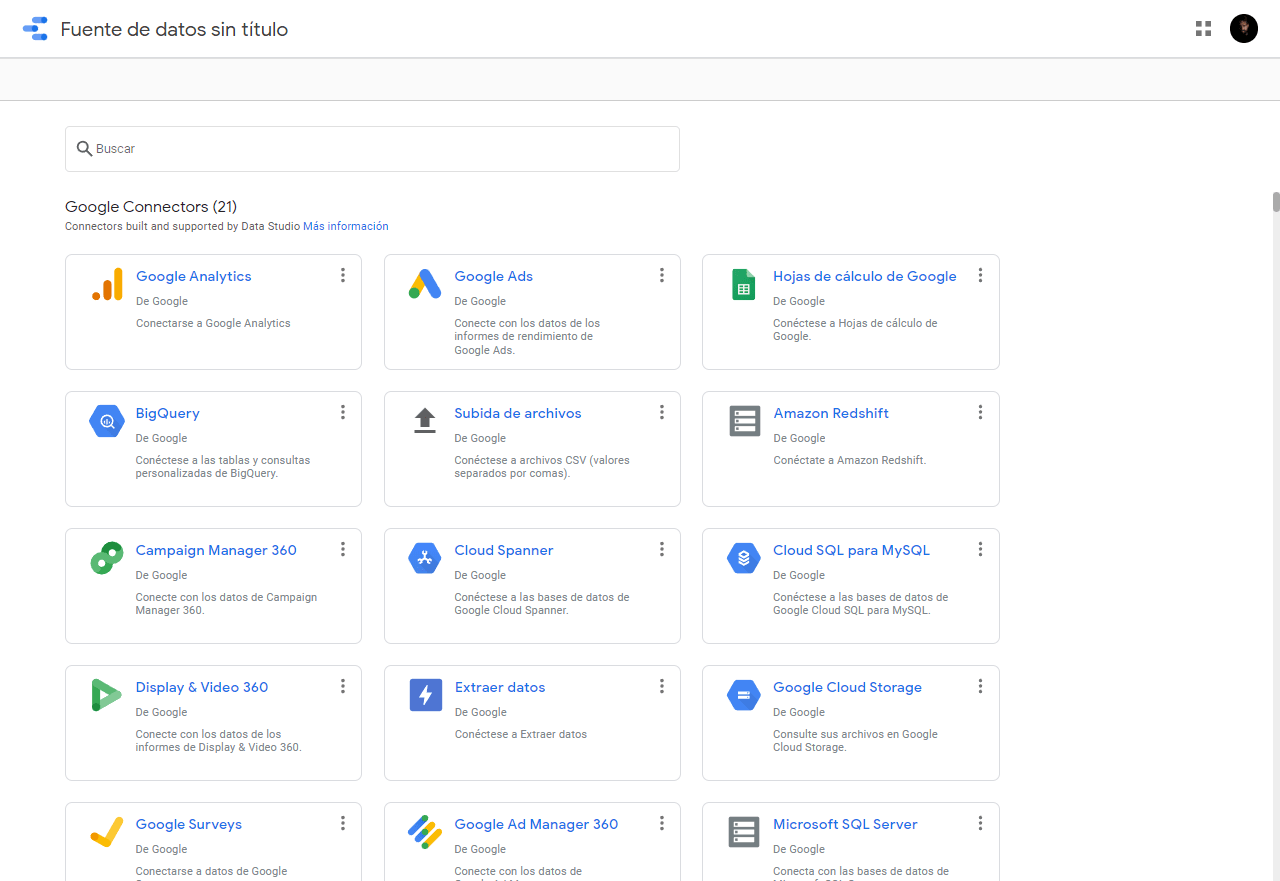This screenshot has width=1280, height=881.
Task: Open more options for Cloud Spanner
Action: 662,549
